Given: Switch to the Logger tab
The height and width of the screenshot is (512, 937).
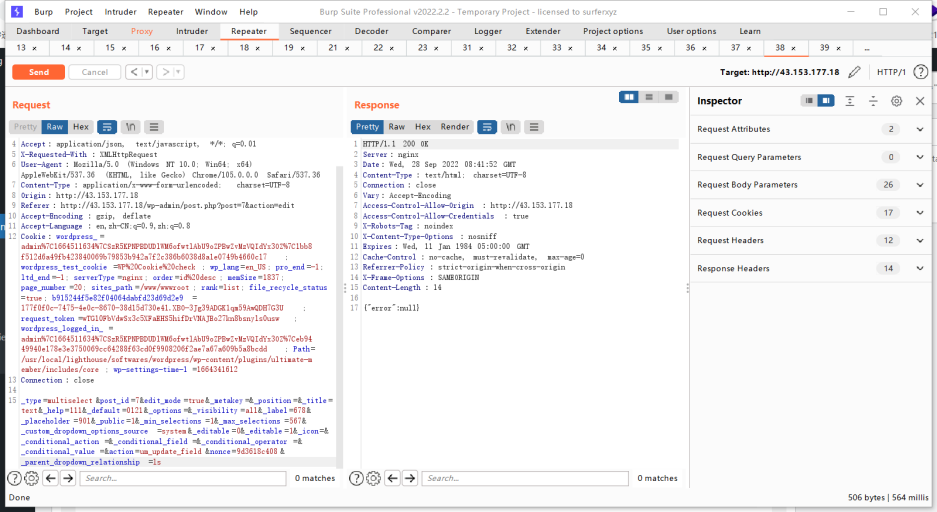Looking at the screenshot, I should [488, 31].
